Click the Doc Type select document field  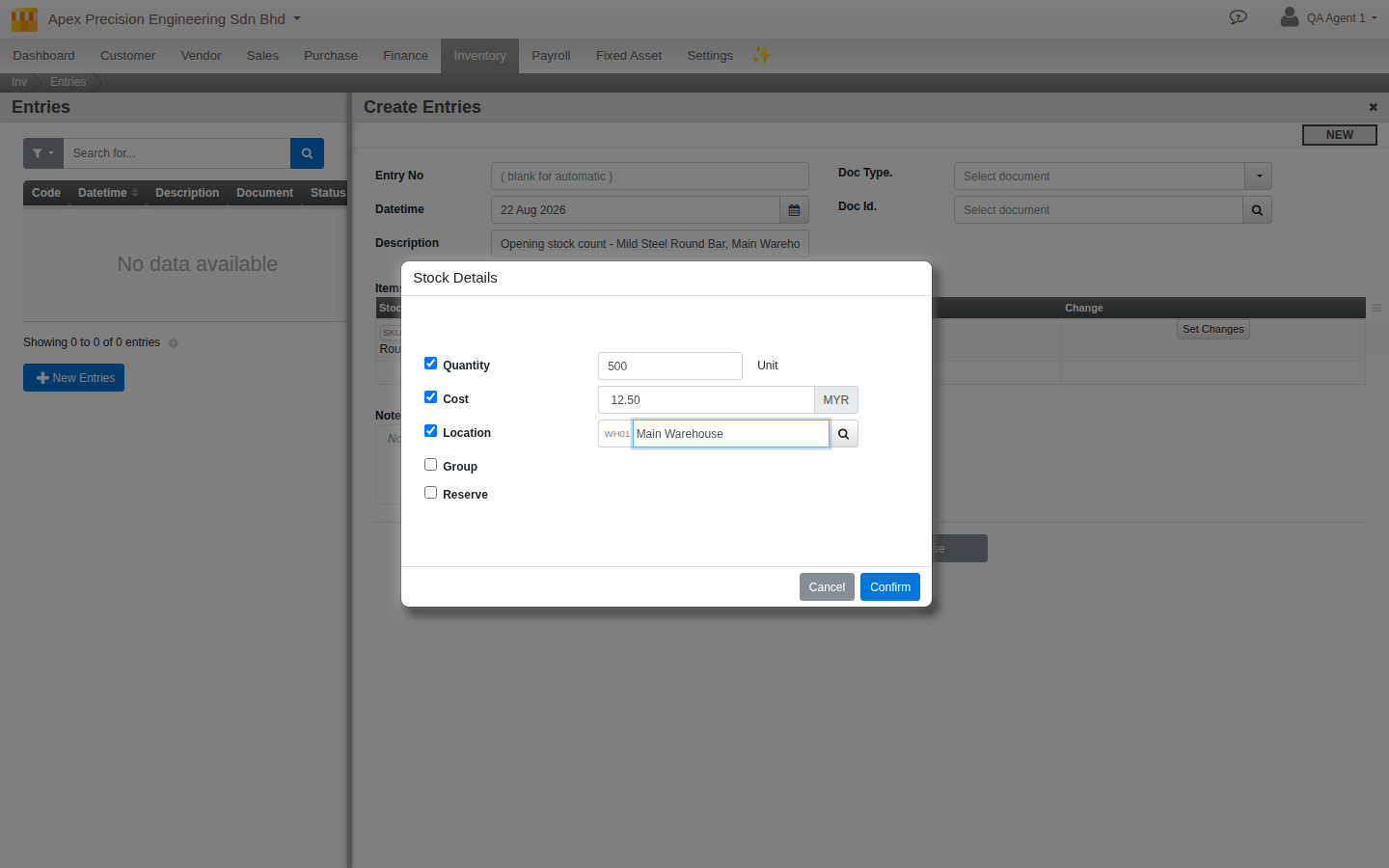coord(1099,176)
